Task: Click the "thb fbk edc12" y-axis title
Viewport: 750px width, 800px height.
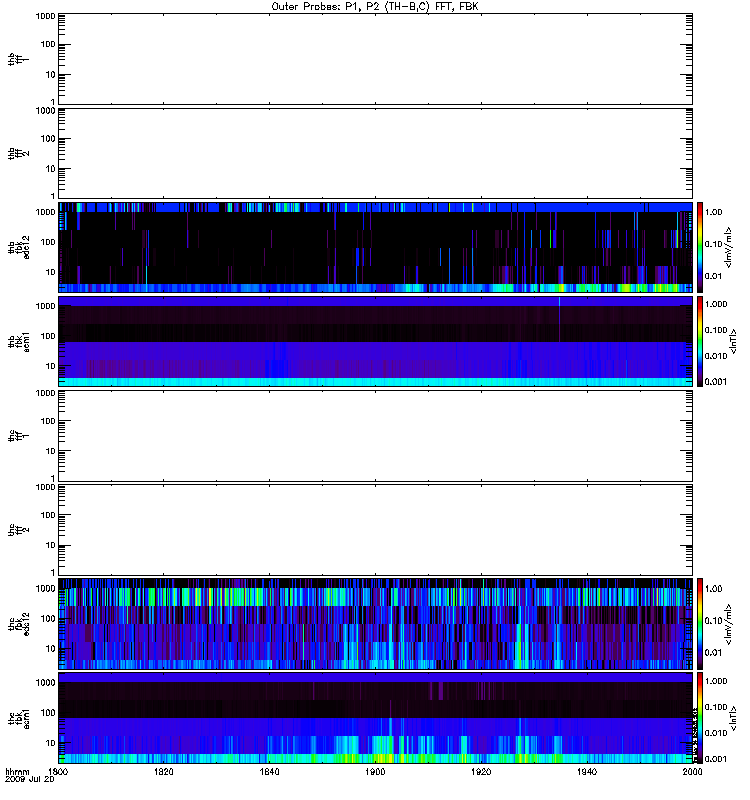Action: pos(19,247)
